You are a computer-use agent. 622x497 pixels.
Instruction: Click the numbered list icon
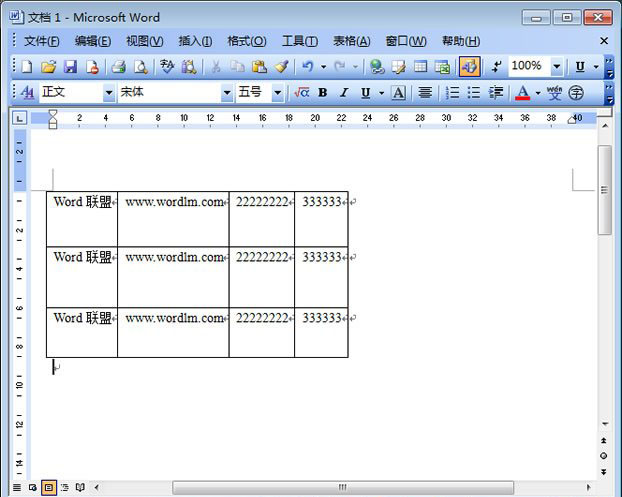[452, 93]
